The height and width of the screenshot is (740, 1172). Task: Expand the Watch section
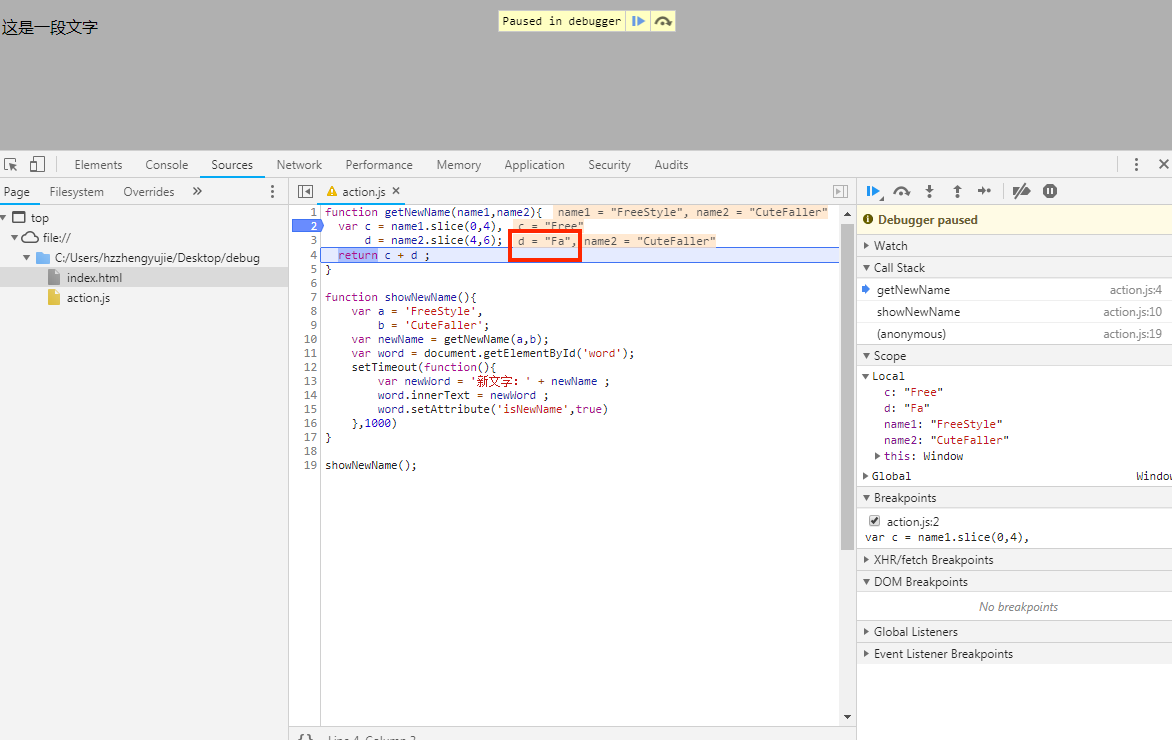[890, 245]
